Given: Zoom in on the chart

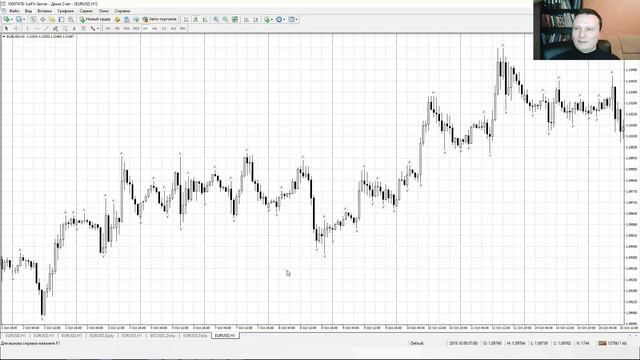Looking at the screenshot, I should [216, 19].
